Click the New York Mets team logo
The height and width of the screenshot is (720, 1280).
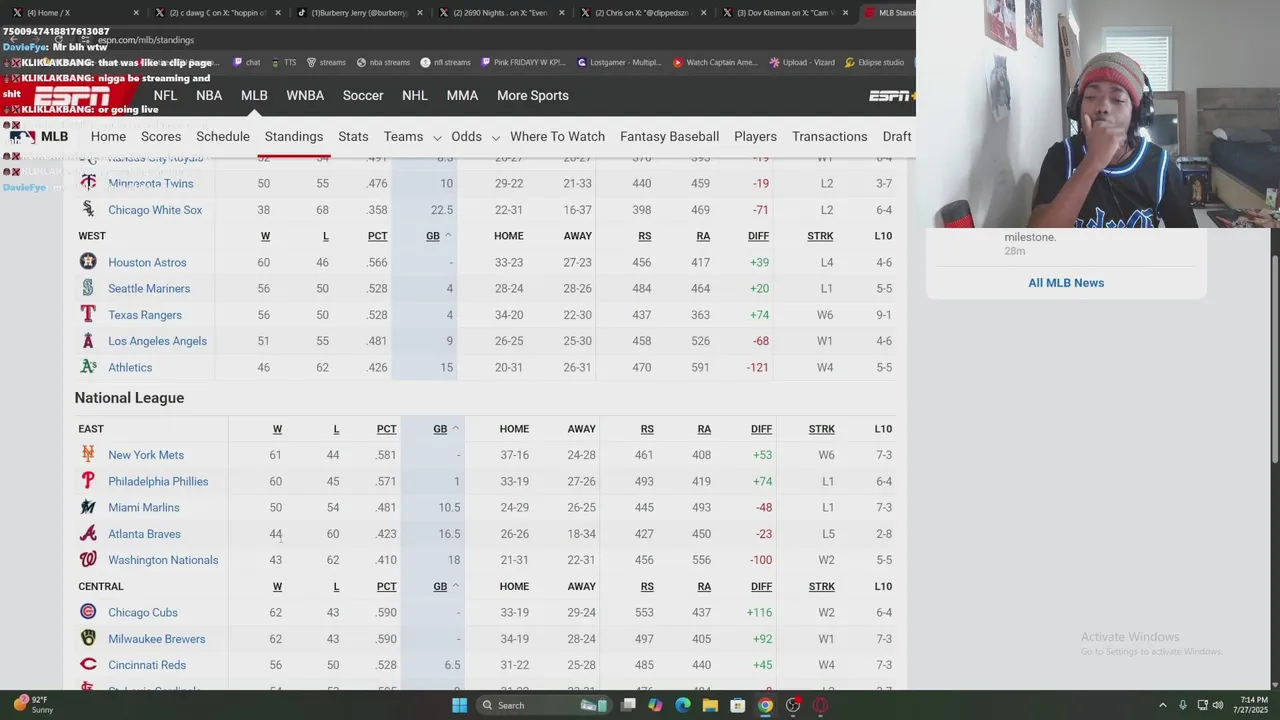pos(88,454)
